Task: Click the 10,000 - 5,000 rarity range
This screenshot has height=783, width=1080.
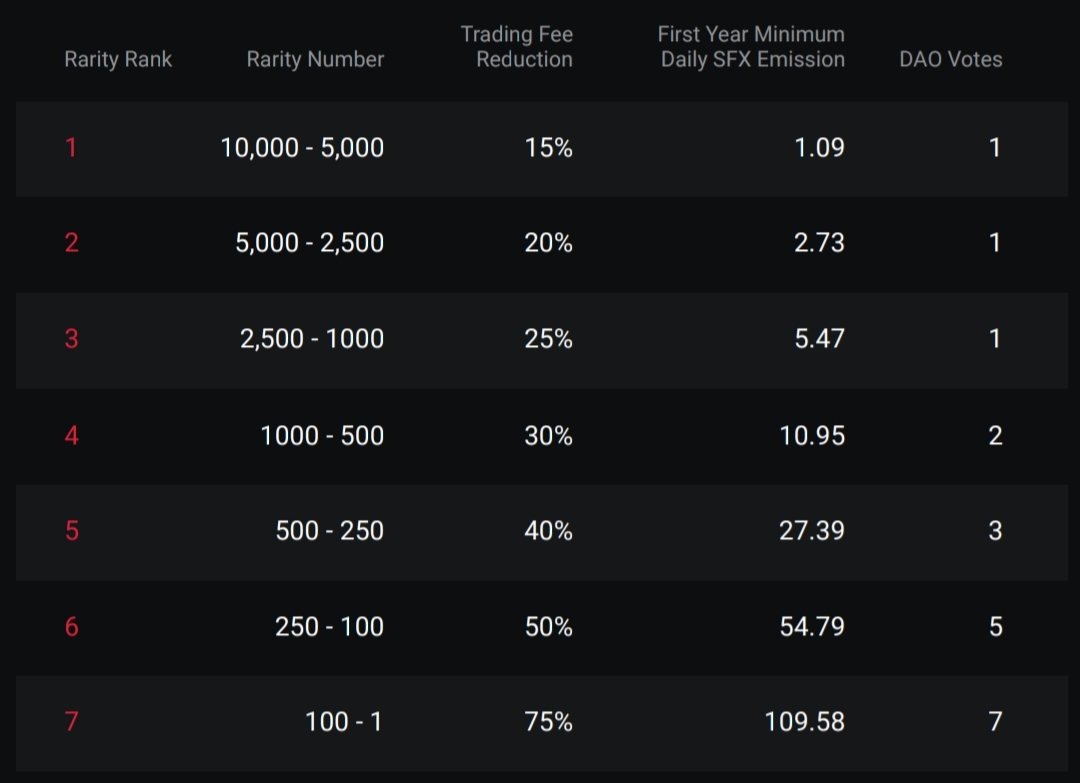Action: (302, 147)
